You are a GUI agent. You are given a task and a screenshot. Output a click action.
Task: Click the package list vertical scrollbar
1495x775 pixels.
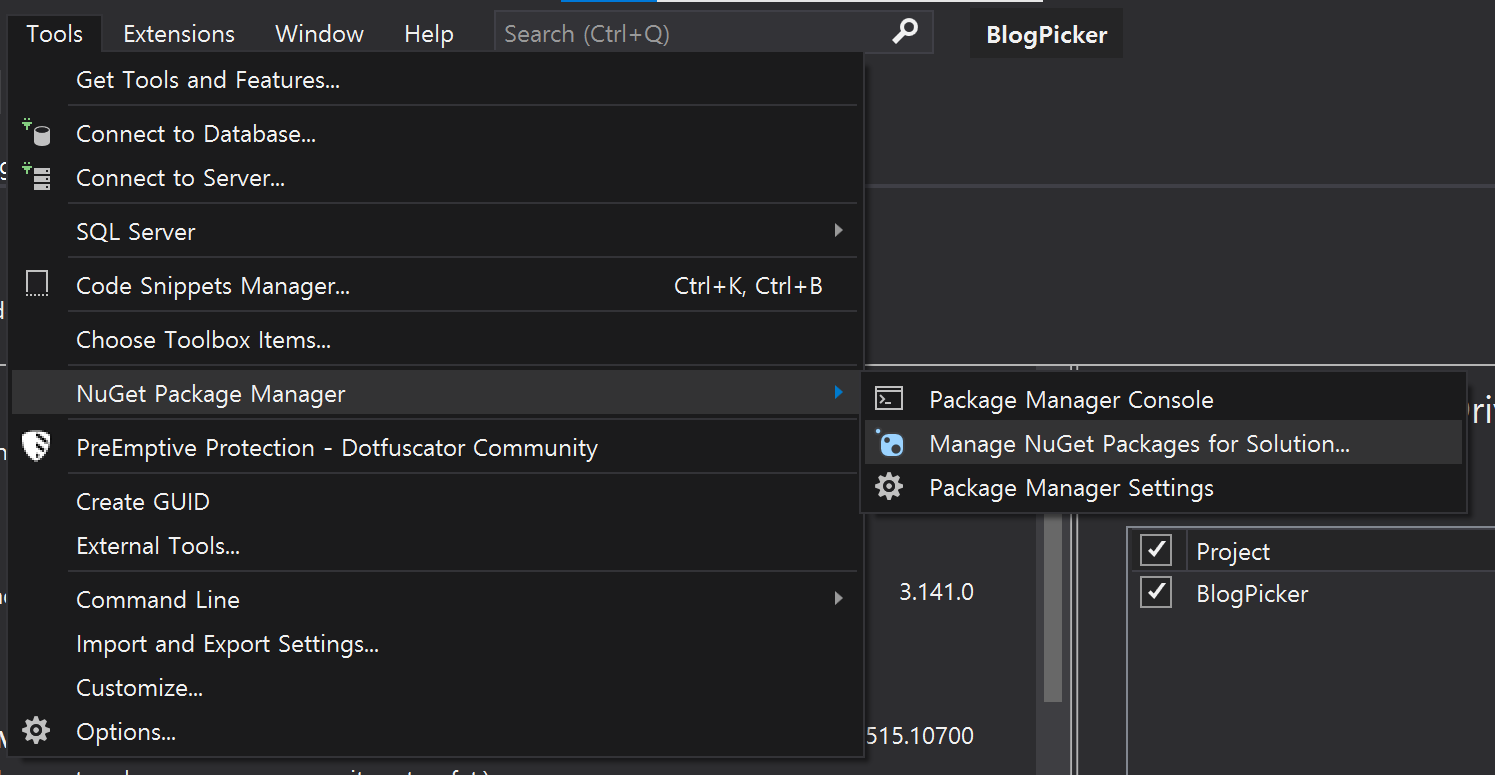1052,610
